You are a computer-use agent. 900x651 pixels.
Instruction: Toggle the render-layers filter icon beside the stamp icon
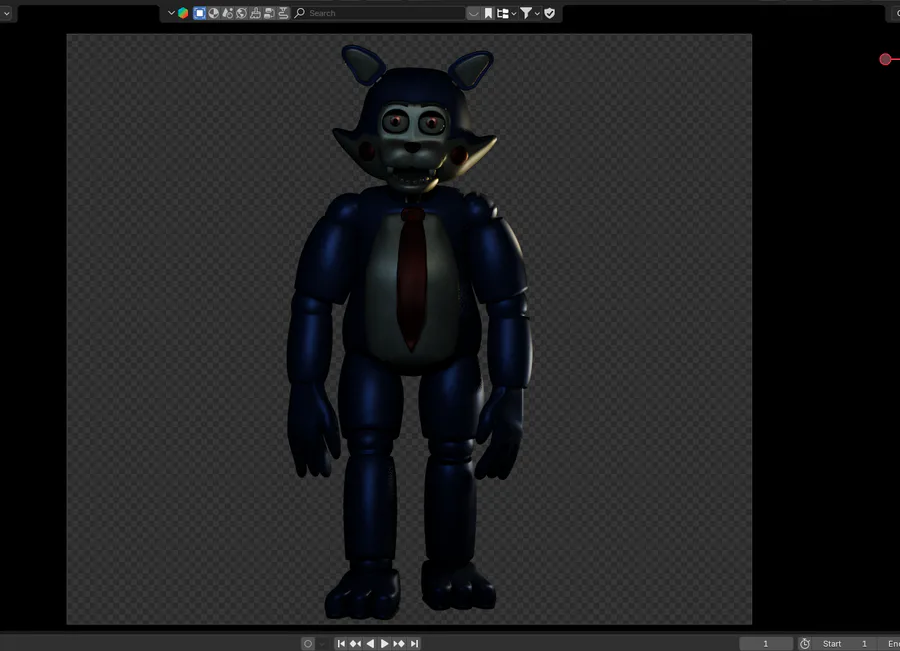coord(269,13)
